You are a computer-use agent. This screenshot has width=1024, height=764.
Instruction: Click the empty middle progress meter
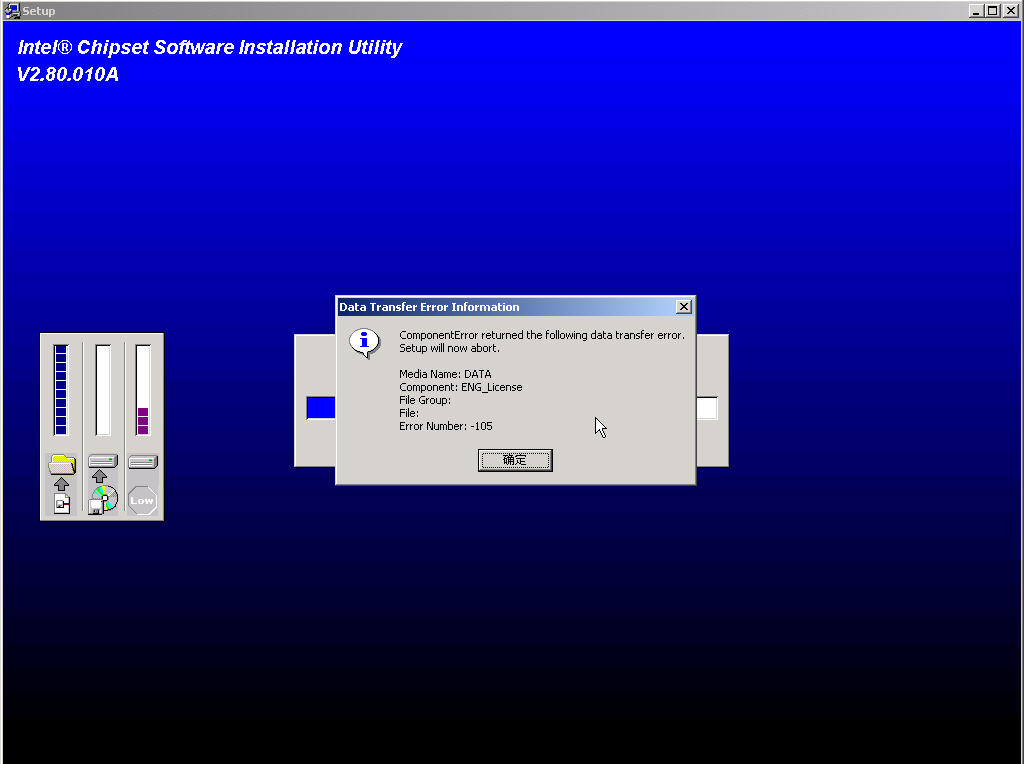click(x=103, y=390)
